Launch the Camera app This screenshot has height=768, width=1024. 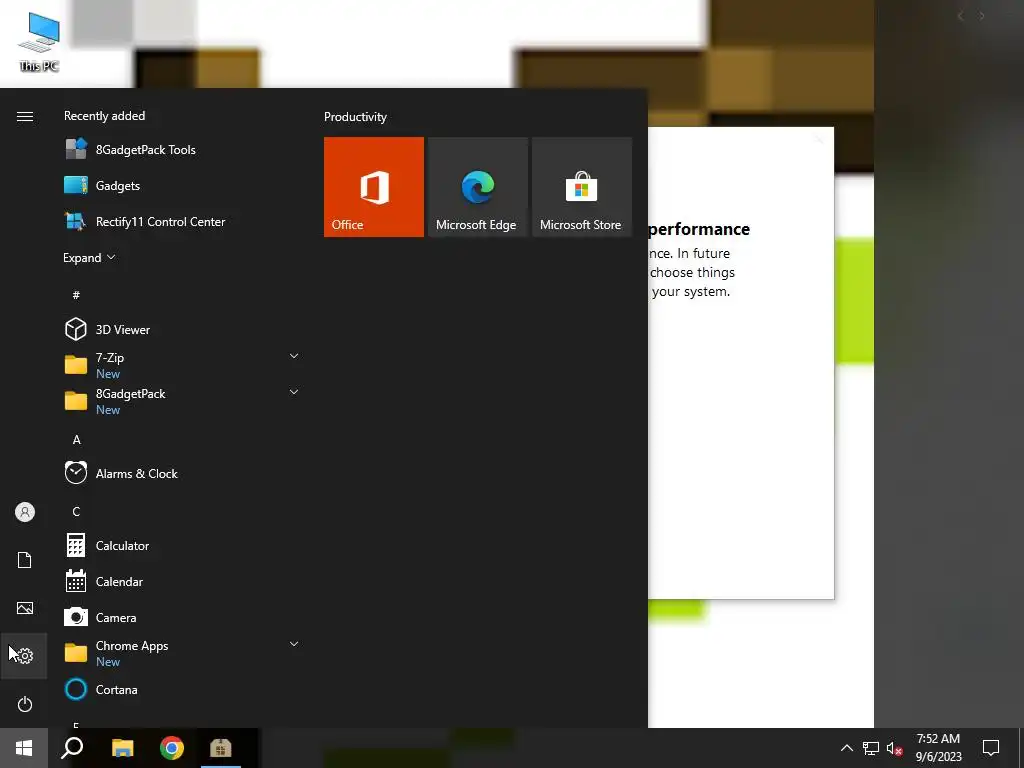[181, 617]
